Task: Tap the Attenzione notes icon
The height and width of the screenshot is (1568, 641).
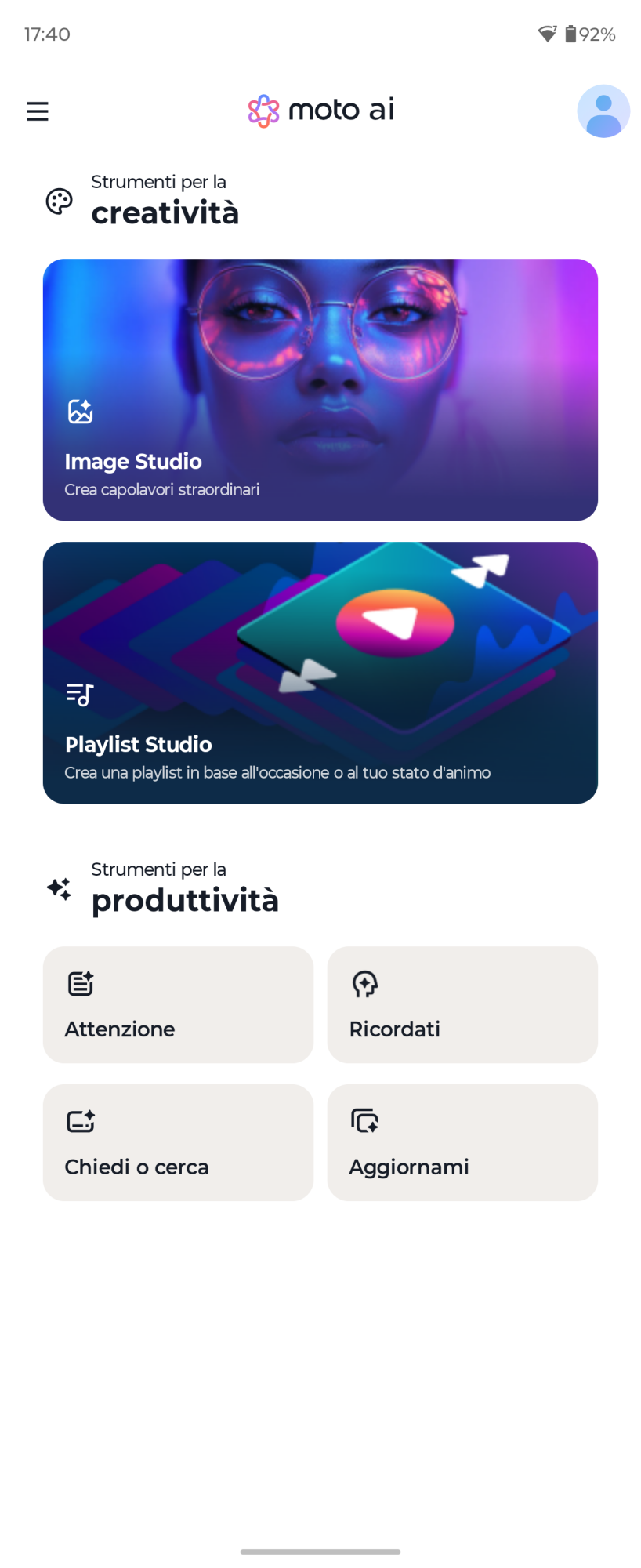Action: coord(81,983)
